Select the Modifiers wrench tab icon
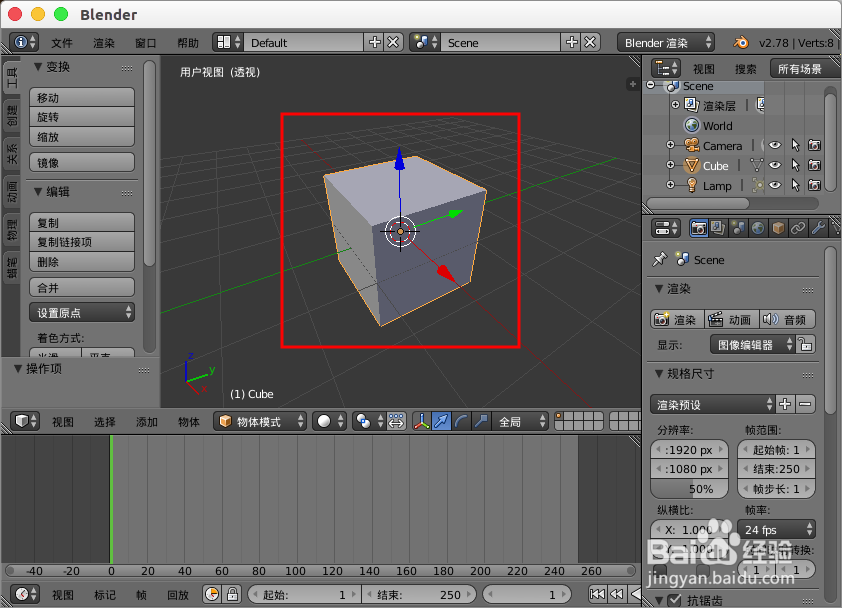 [x=818, y=228]
